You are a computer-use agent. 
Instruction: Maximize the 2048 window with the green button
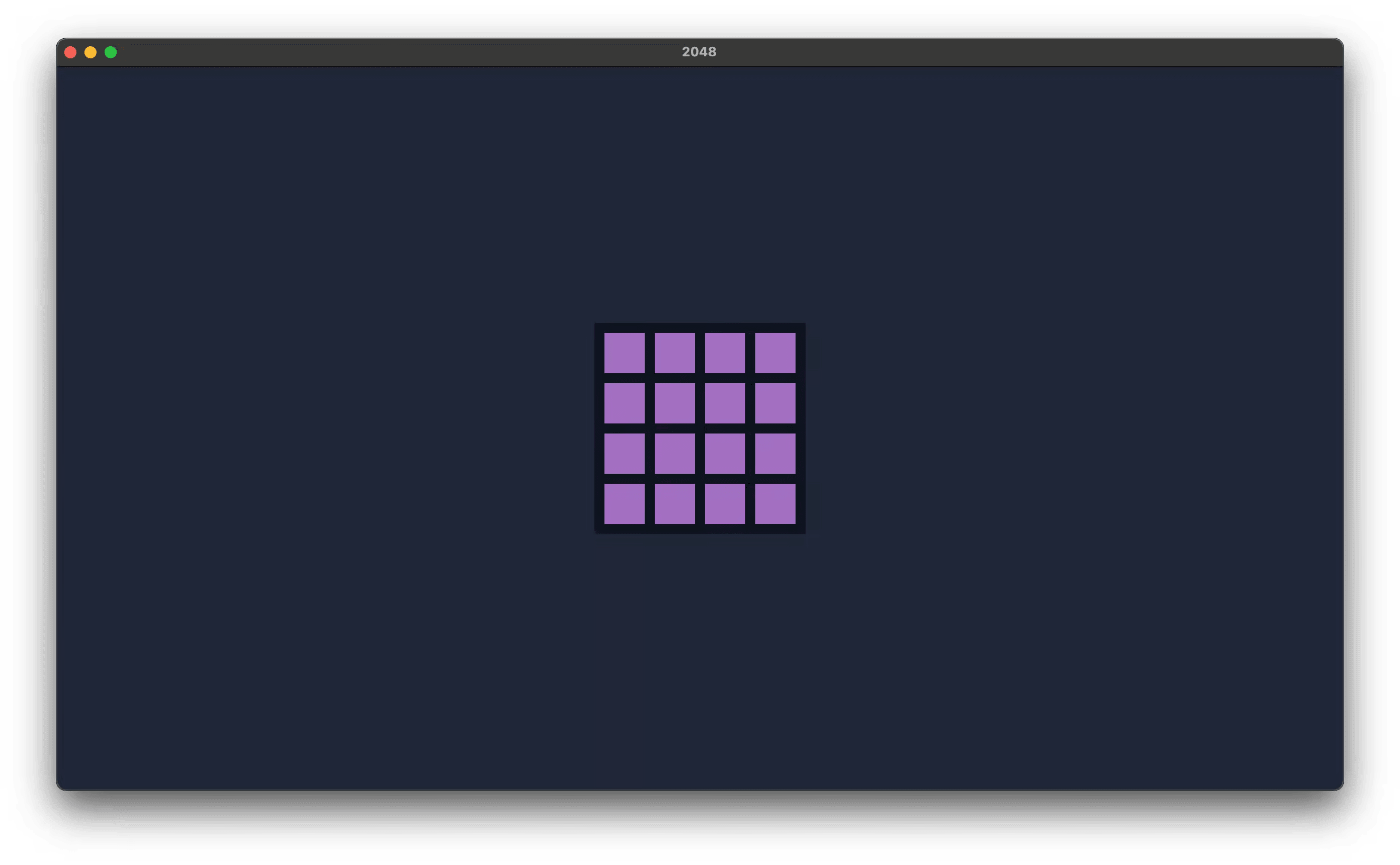click(111, 53)
